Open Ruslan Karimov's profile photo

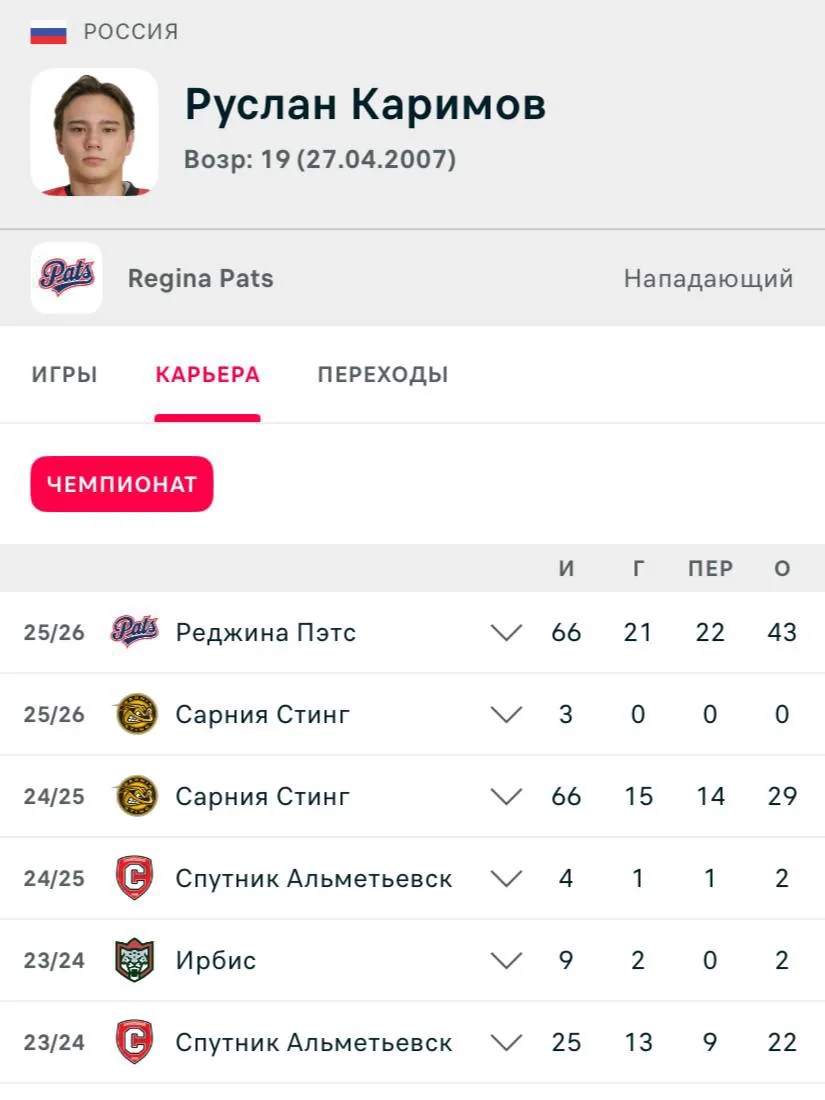pos(94,132)
